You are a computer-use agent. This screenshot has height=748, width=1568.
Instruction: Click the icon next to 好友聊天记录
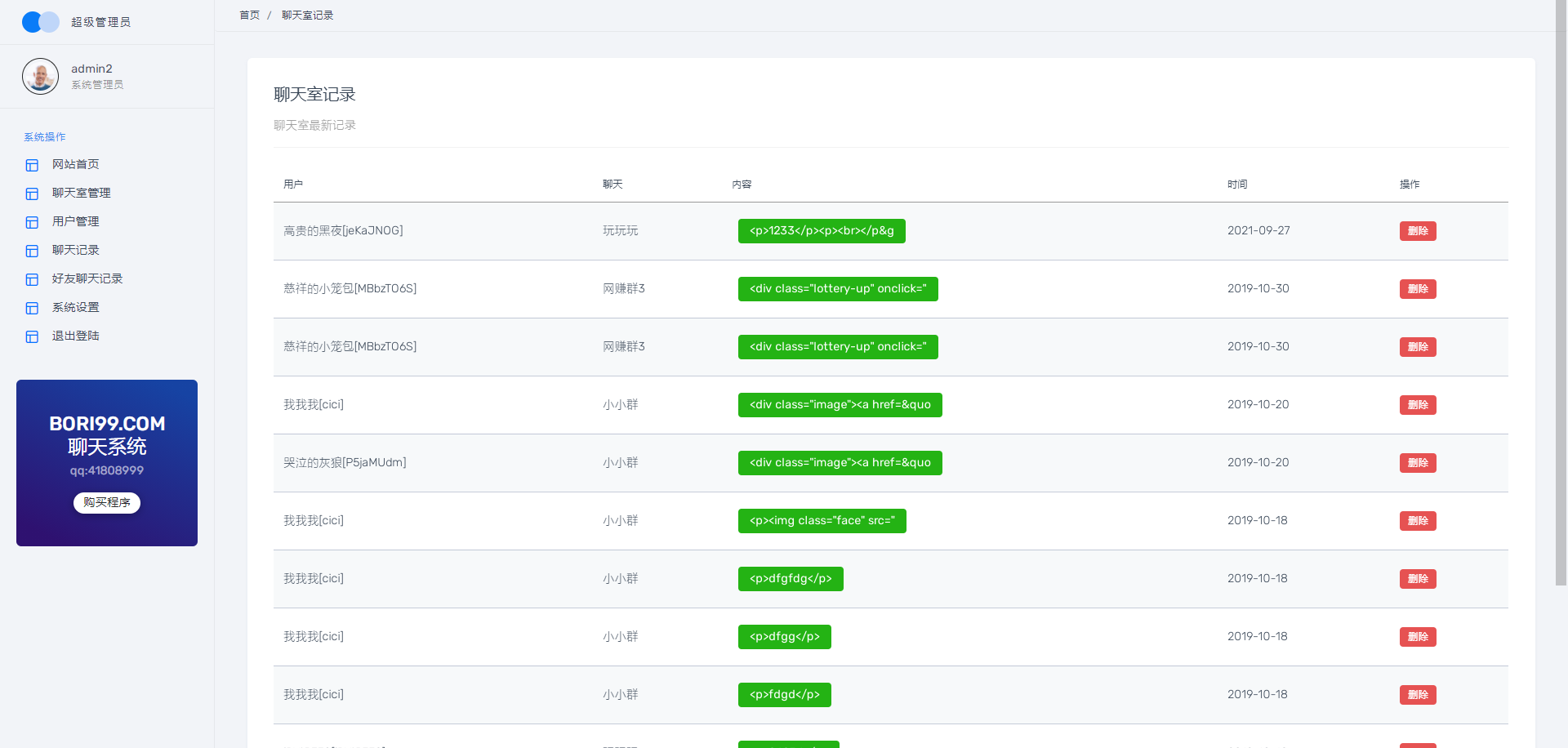(32, 279)
